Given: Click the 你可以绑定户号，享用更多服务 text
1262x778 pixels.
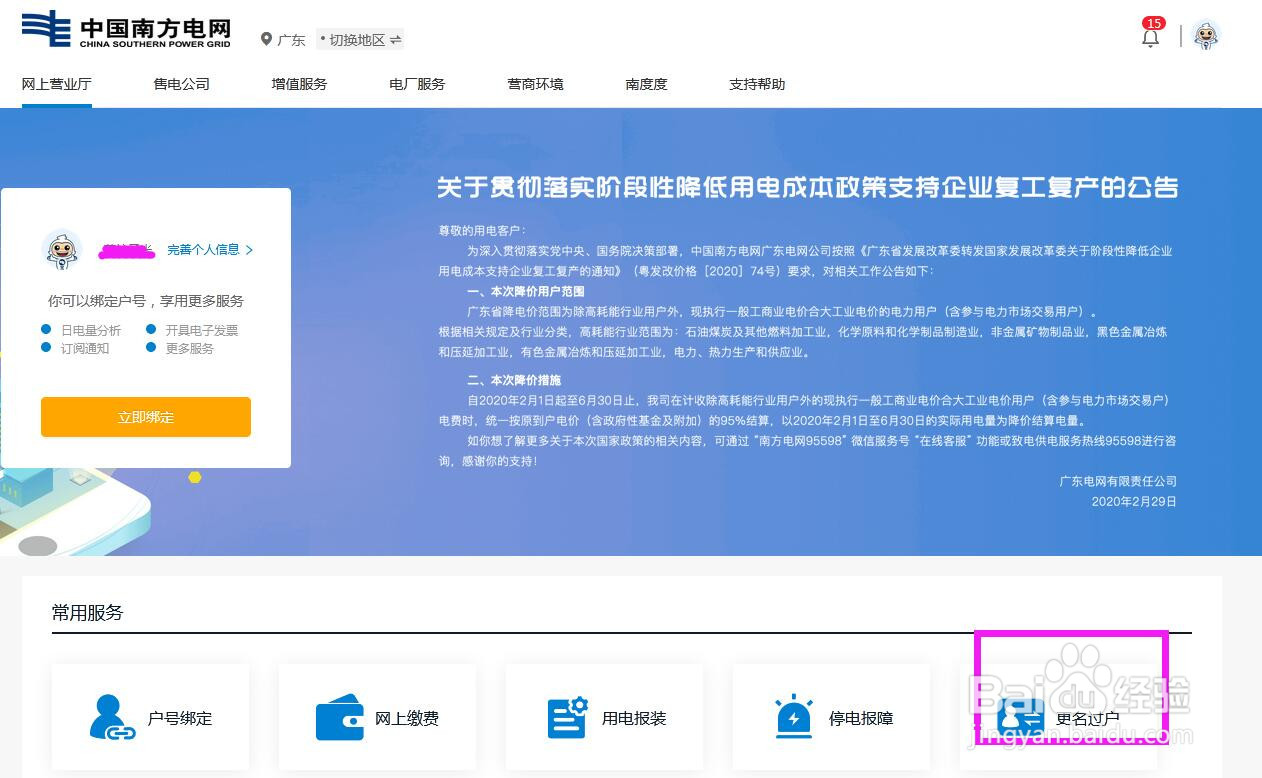Looking at the screenshot, I should point(146,301).
